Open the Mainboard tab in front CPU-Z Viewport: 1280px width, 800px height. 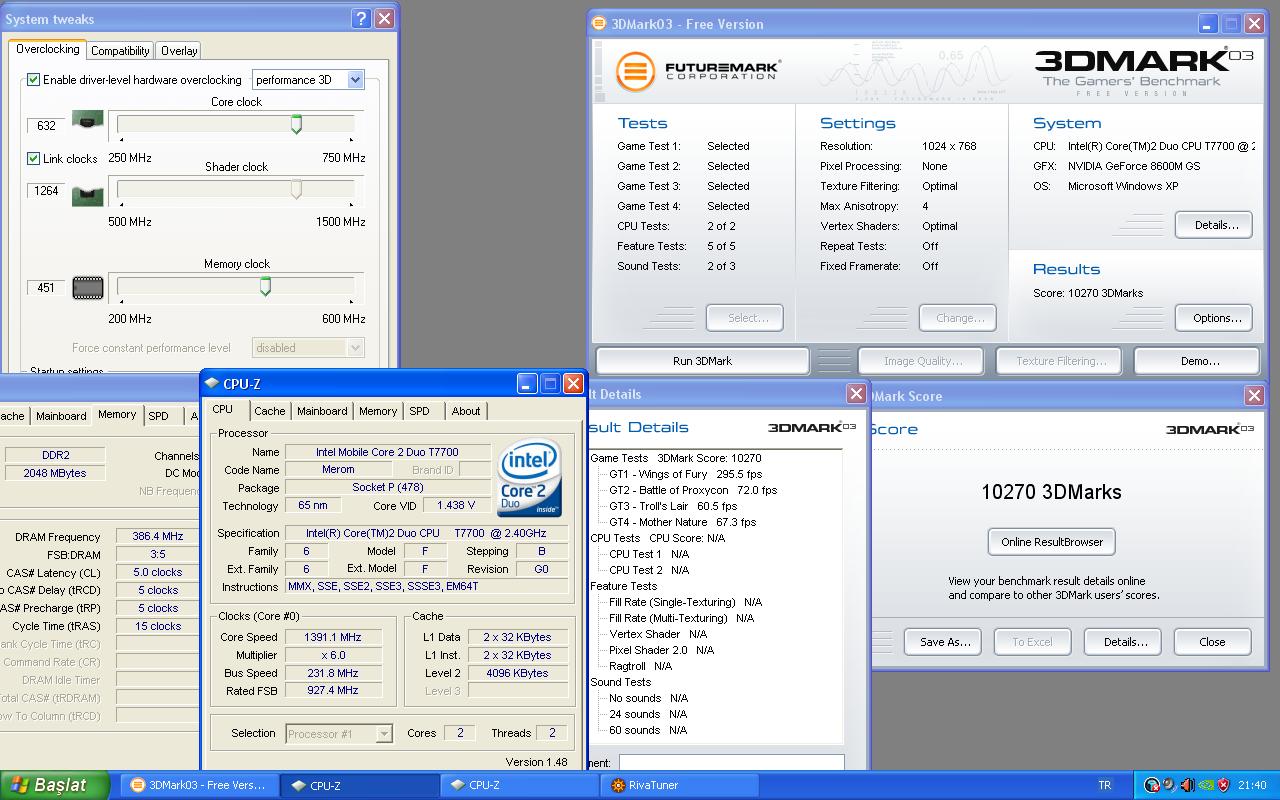tap(322, 411)
